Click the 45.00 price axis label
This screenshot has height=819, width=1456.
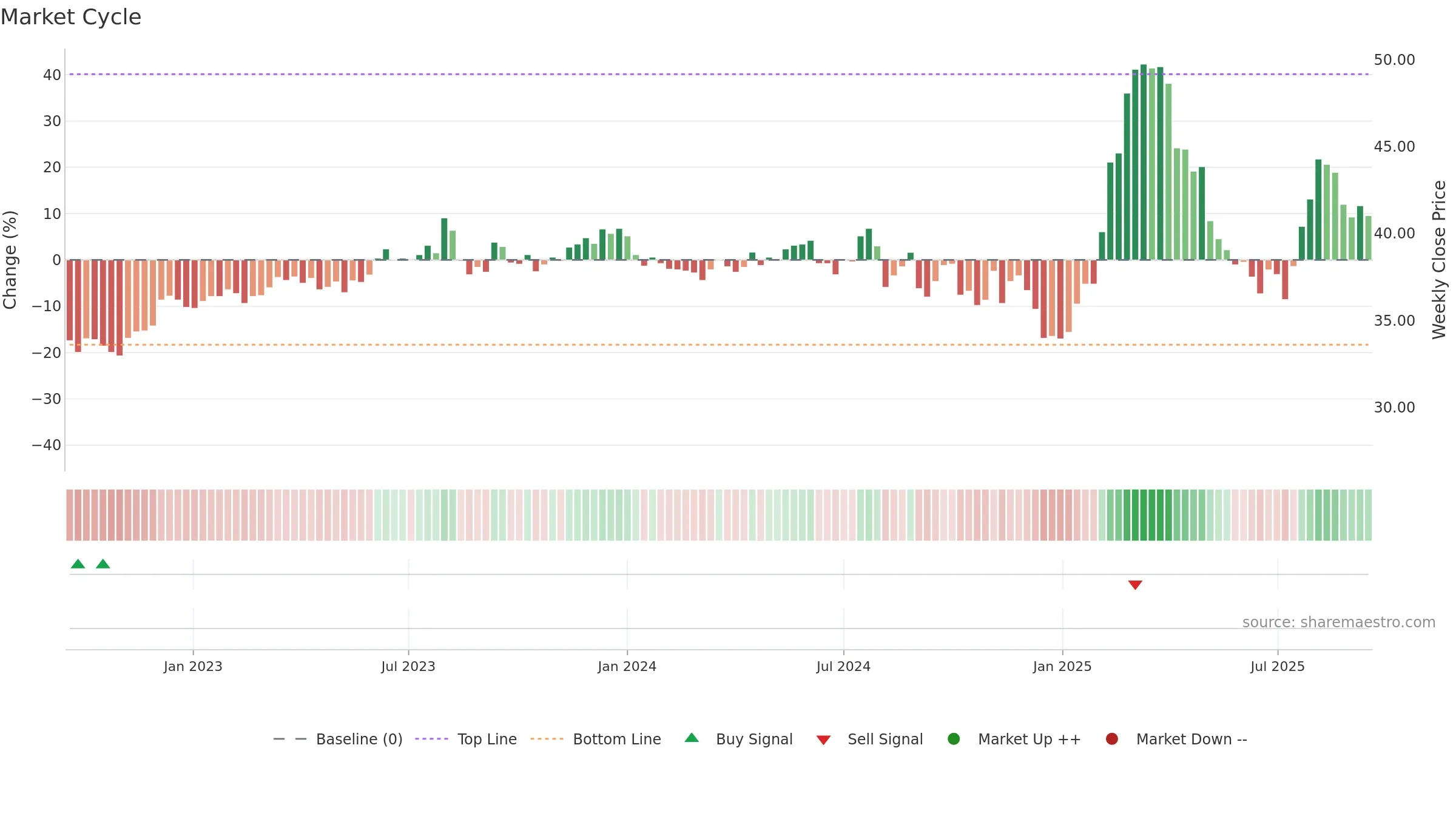[x=1394, y=147]
